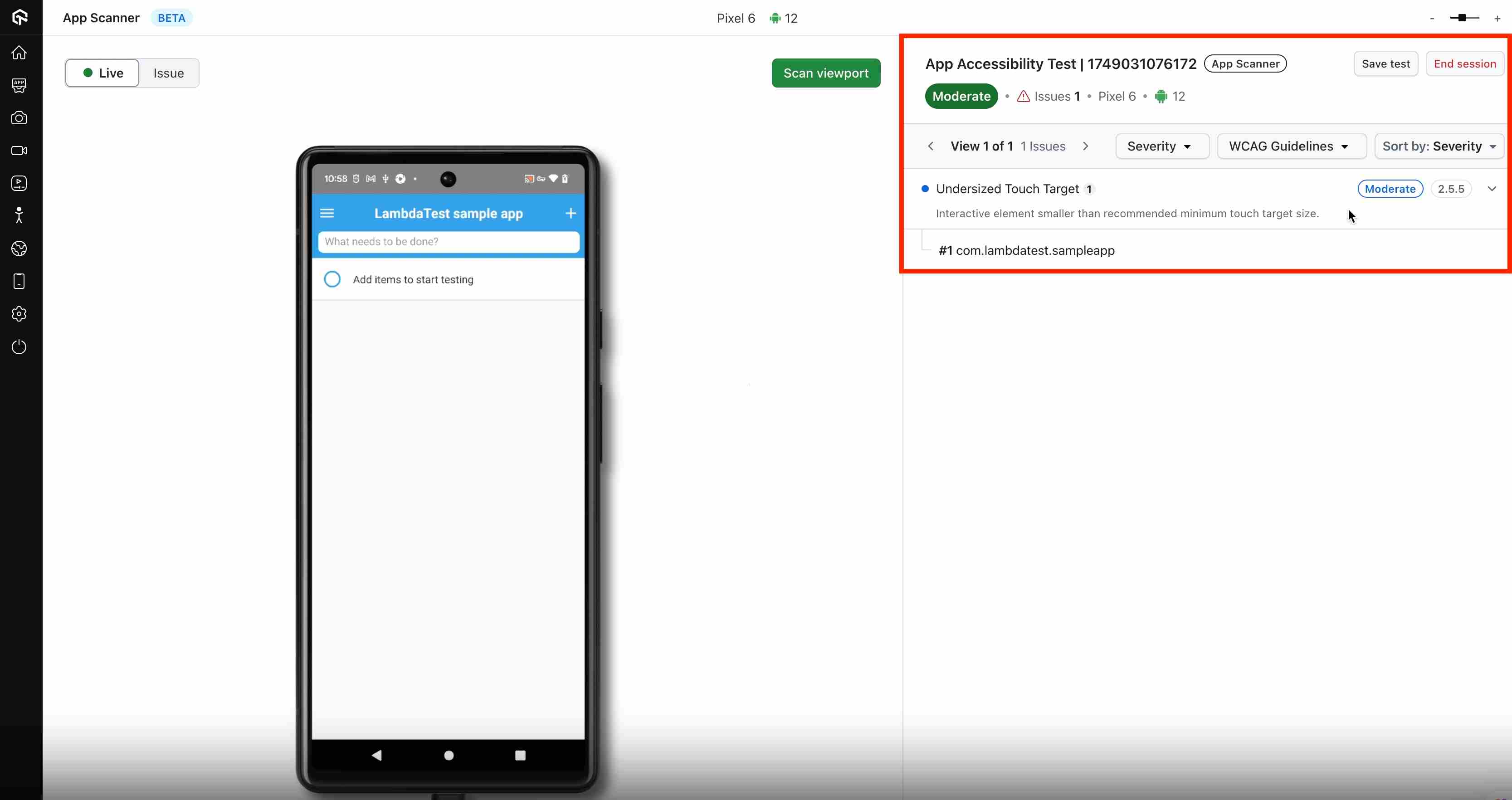Click the 2.5.5 WCAG guideline badge
1512x800 pixels.
pos(1451,188)
